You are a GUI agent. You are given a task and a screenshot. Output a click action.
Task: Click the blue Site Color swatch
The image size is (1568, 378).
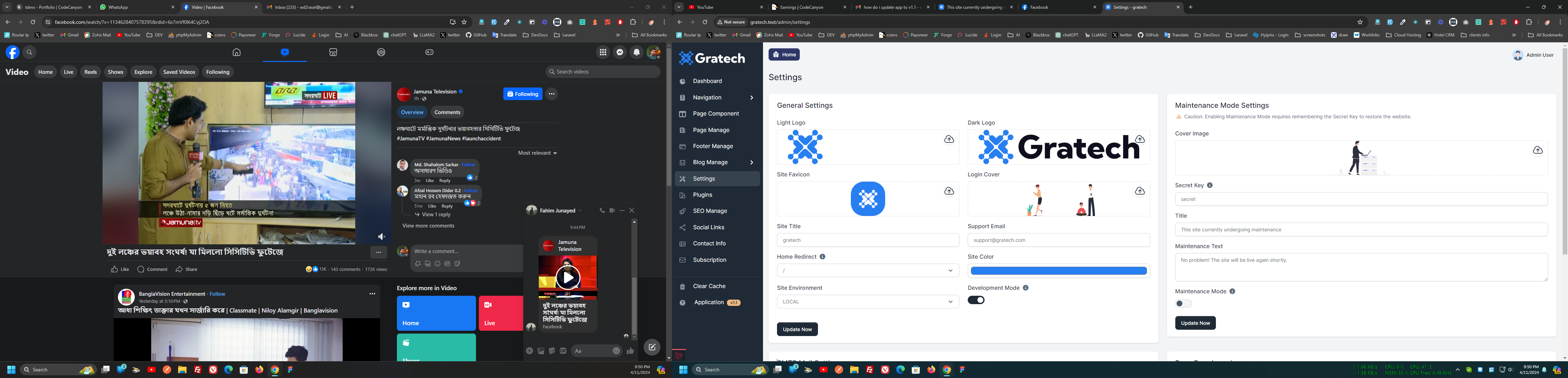coord(1058,271)
